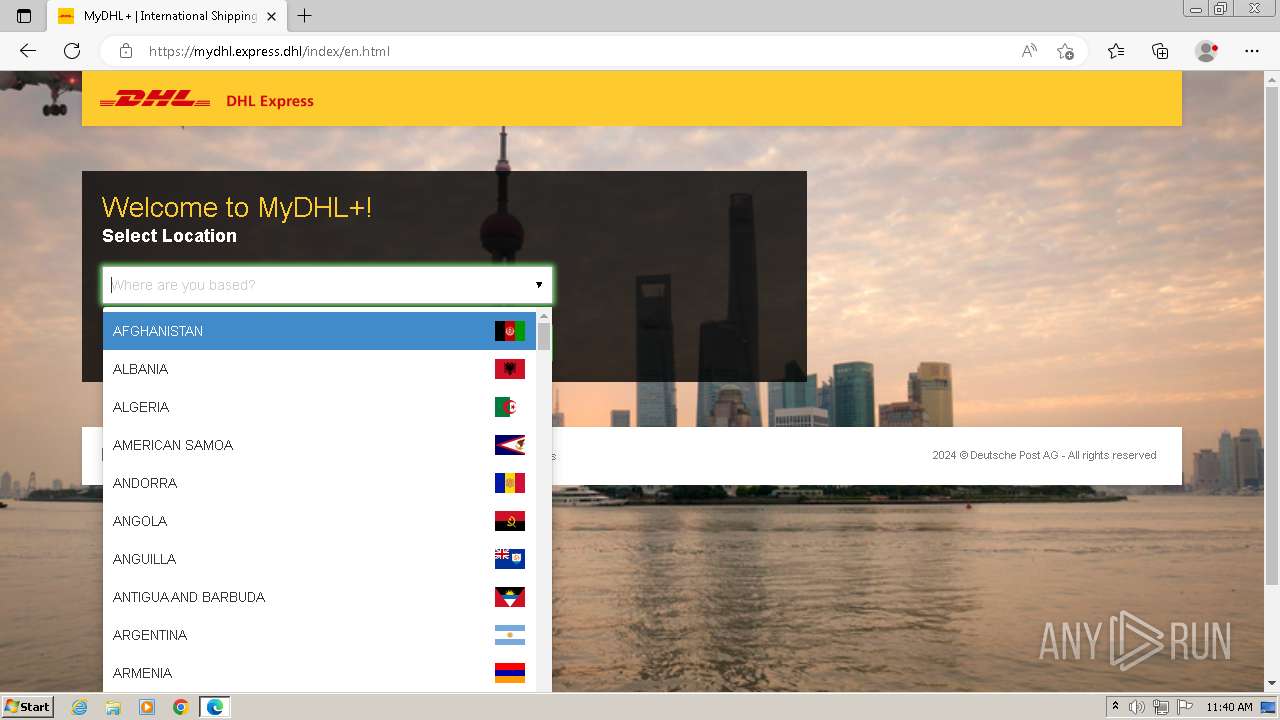This screenshot has height=720, width=1280.
Task: Click the DHL logo in header
Action: (x=155, y=99)
